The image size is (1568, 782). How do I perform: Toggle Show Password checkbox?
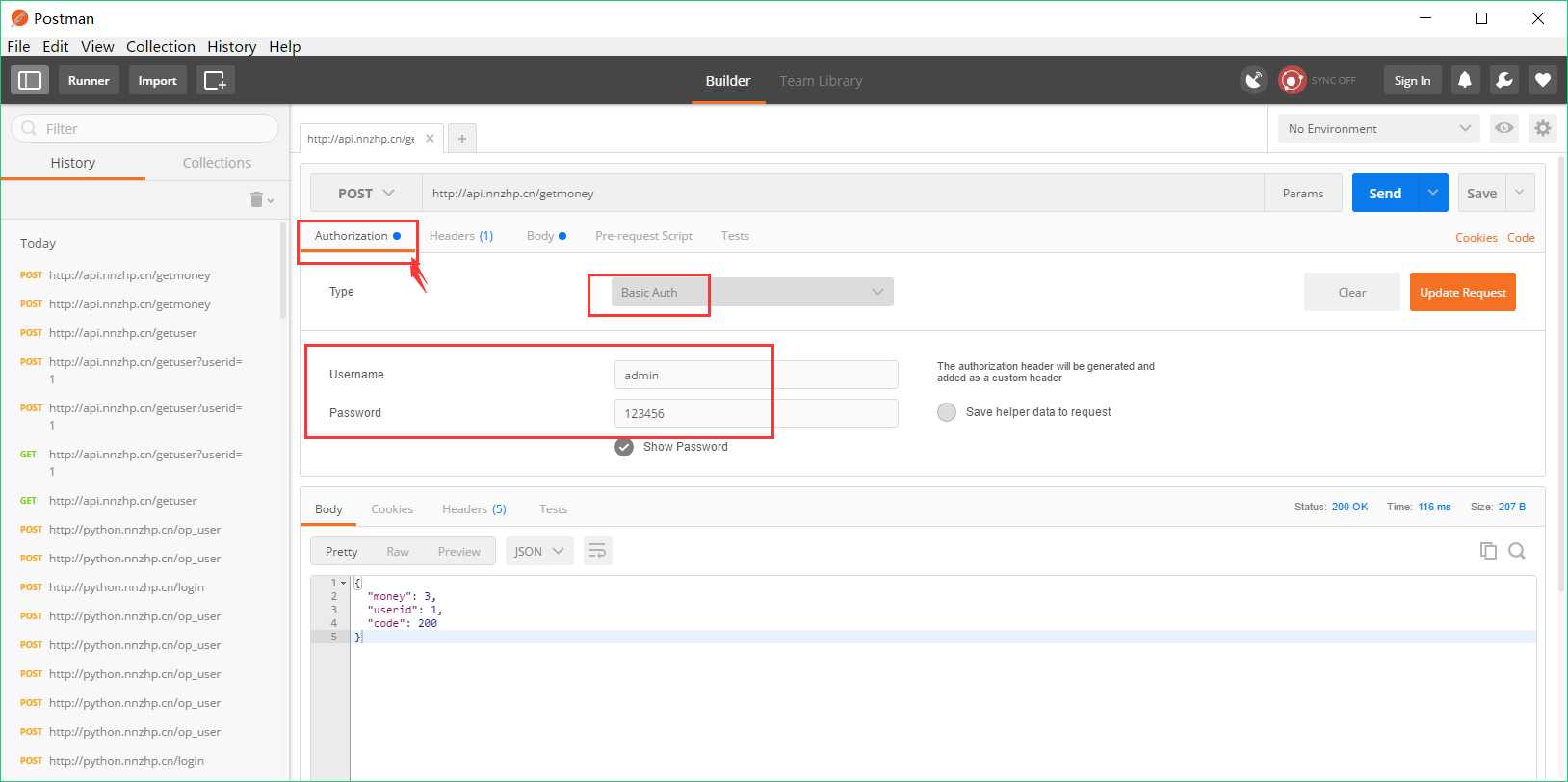tap(624, 447)
